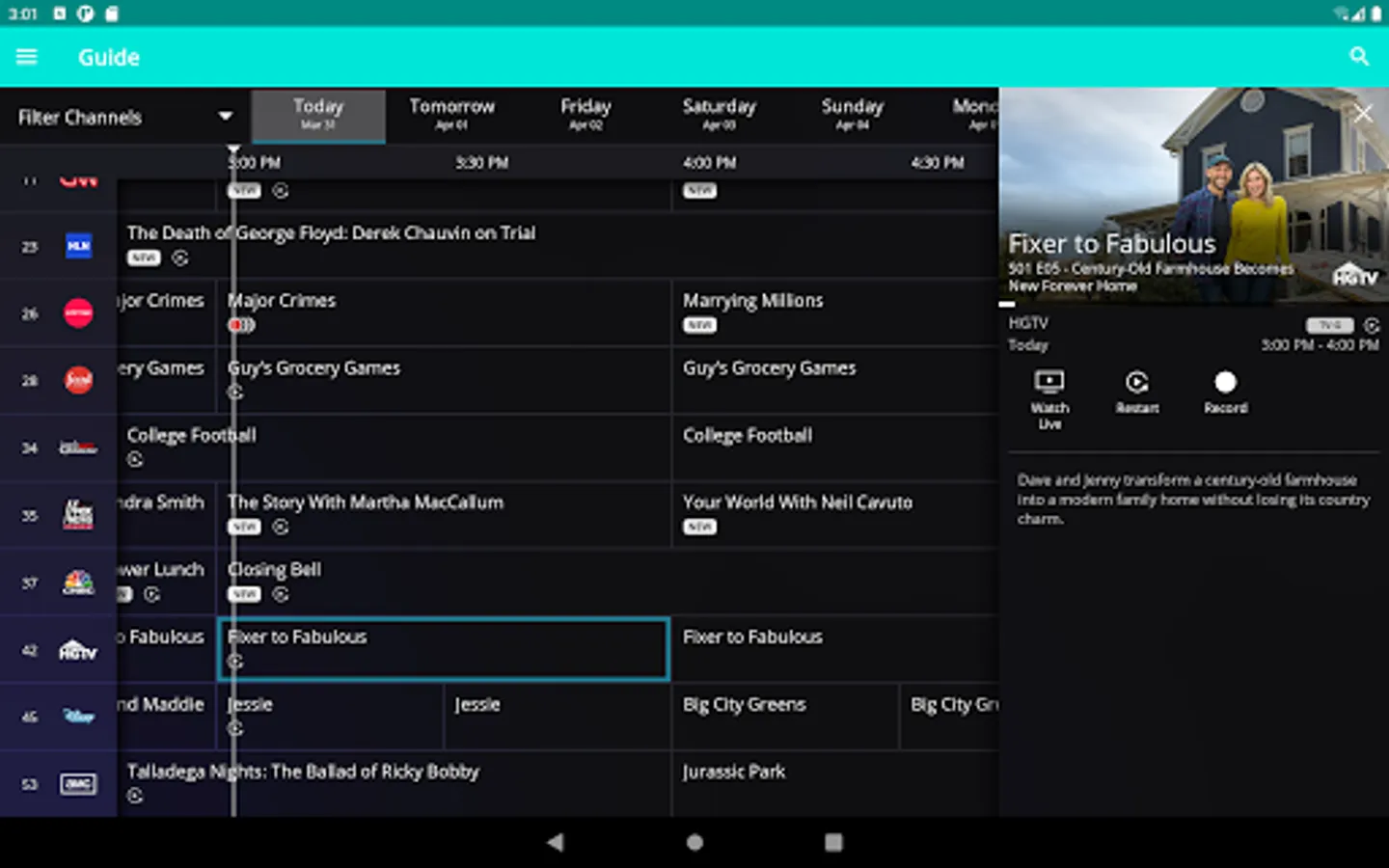The image size is (1389, 868).
Task: Expand the Filter Channels dropdown
Action: (x=125, y=117)
